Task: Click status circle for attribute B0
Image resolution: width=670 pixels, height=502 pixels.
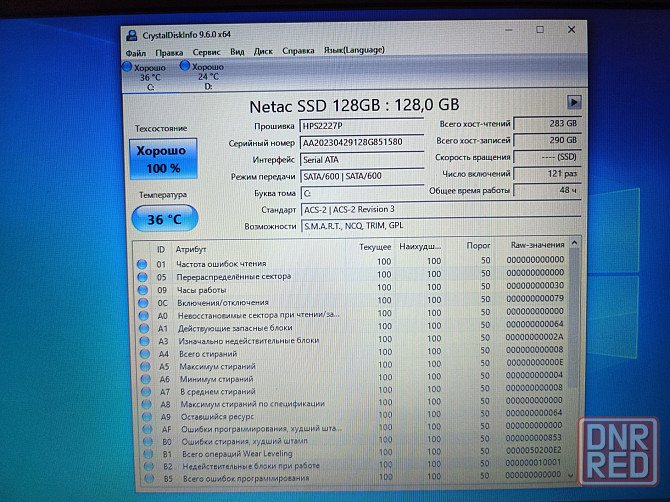Action: (148, 441)
